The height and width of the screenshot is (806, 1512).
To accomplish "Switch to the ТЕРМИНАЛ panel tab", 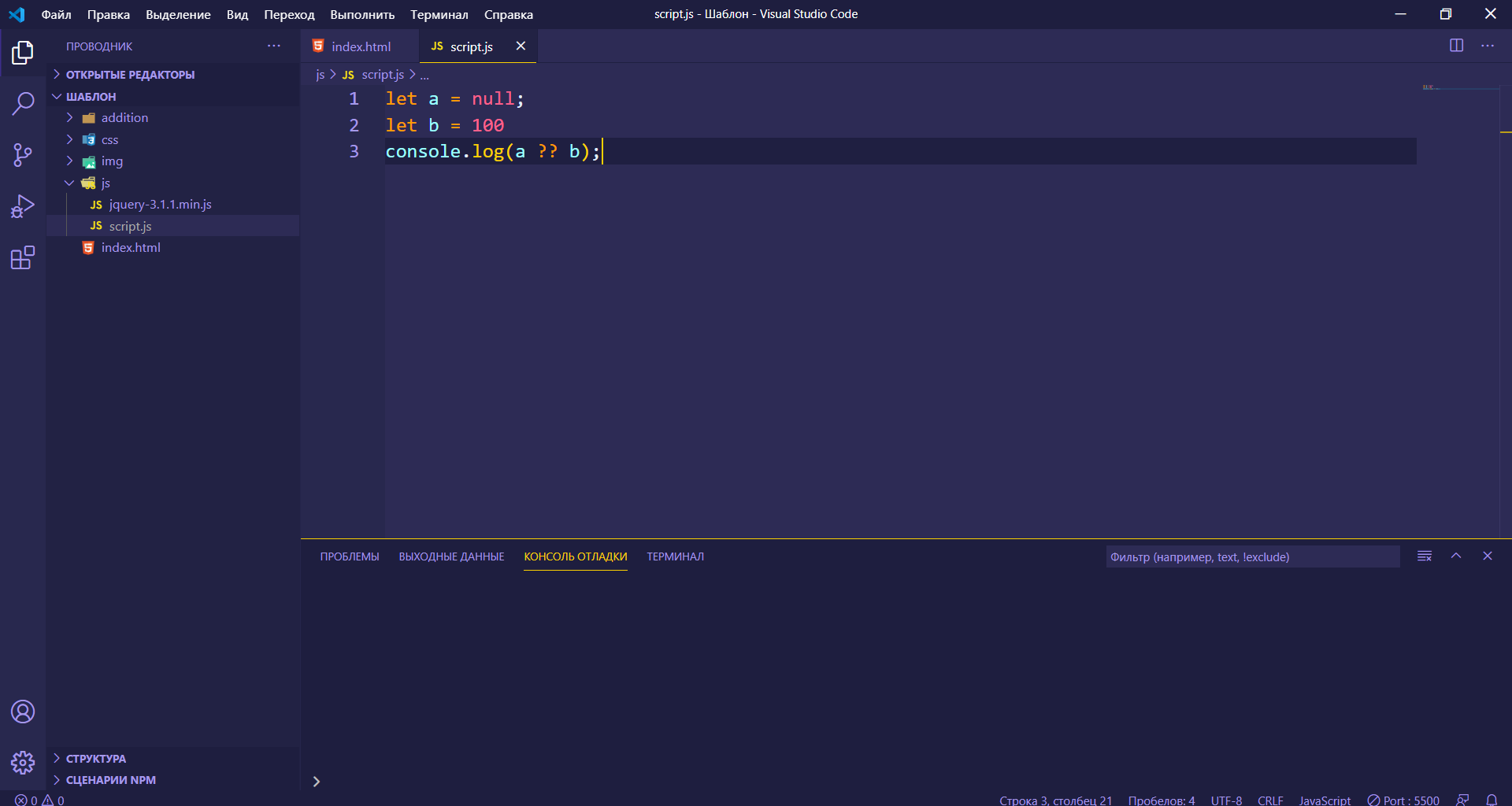I will click(x=676, y=556).
